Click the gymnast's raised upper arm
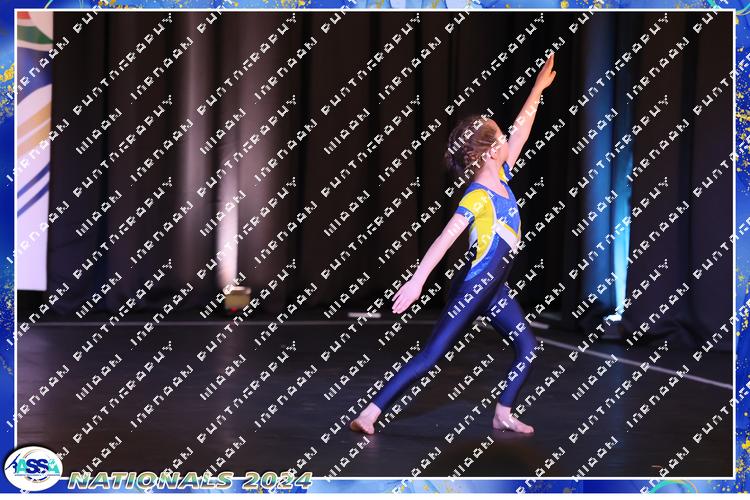750x500 pixels. pyautogui.click(x=523, y=130)
